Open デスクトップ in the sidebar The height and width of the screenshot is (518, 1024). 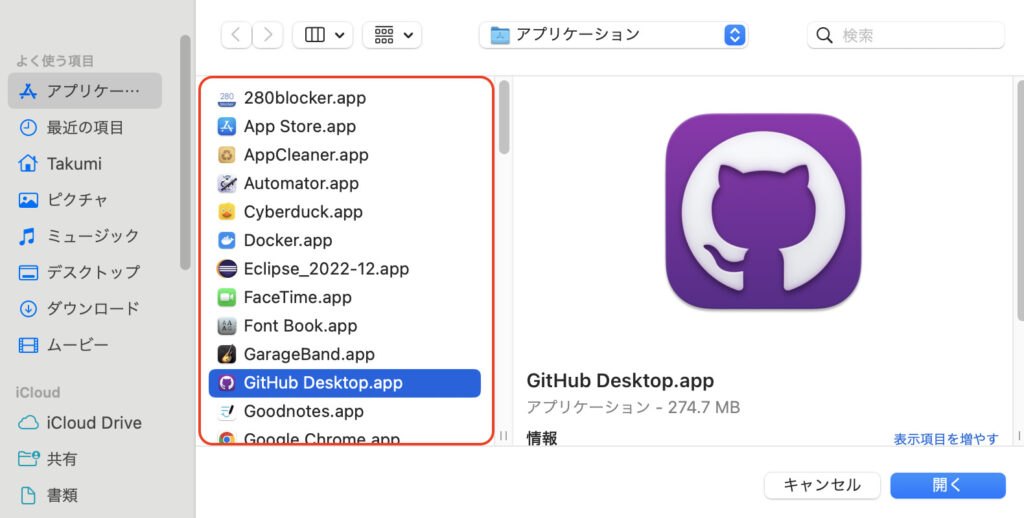(x=85, y=272)
